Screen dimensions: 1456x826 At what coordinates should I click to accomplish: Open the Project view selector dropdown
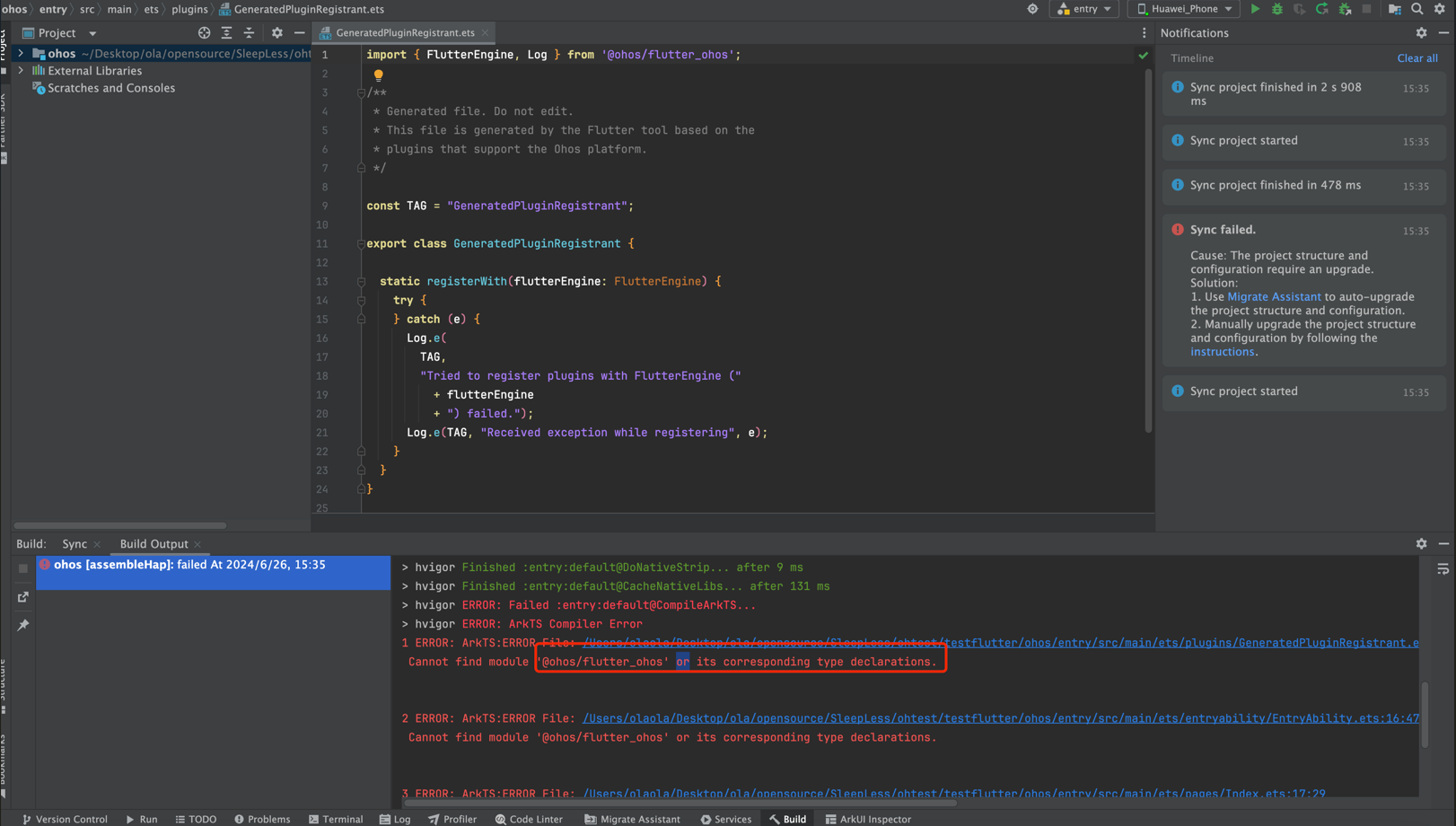tap(60, 33)
